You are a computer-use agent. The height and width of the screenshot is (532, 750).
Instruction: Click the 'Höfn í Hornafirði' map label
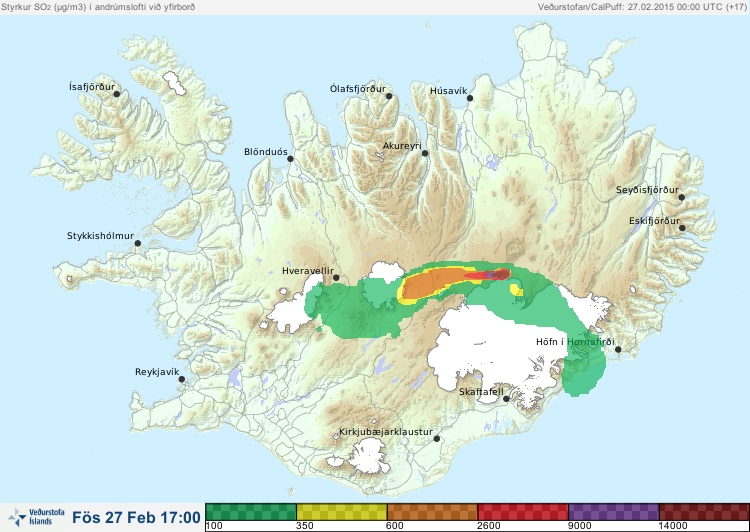coord(575,342)
